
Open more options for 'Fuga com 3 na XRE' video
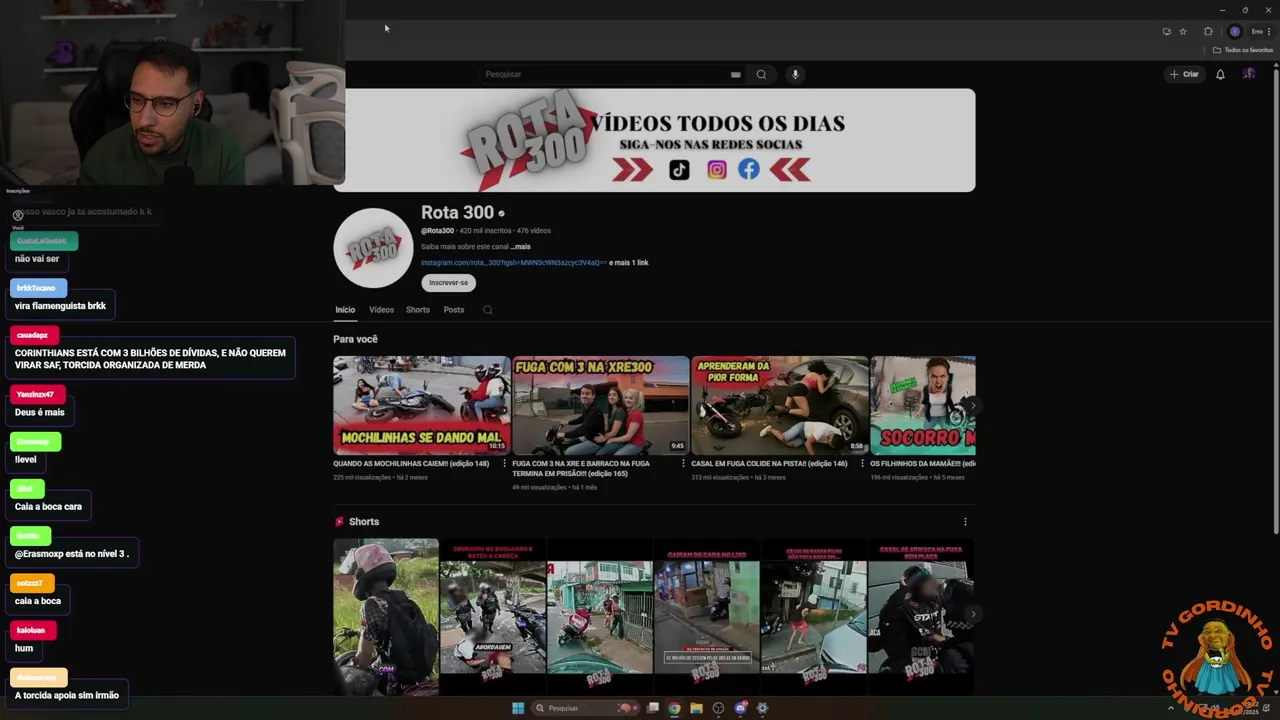[683, 464]
